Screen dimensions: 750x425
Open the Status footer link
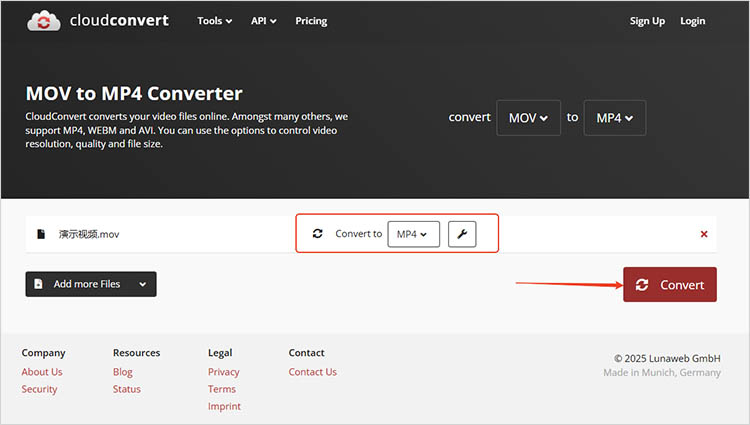(x=126, y=389)
